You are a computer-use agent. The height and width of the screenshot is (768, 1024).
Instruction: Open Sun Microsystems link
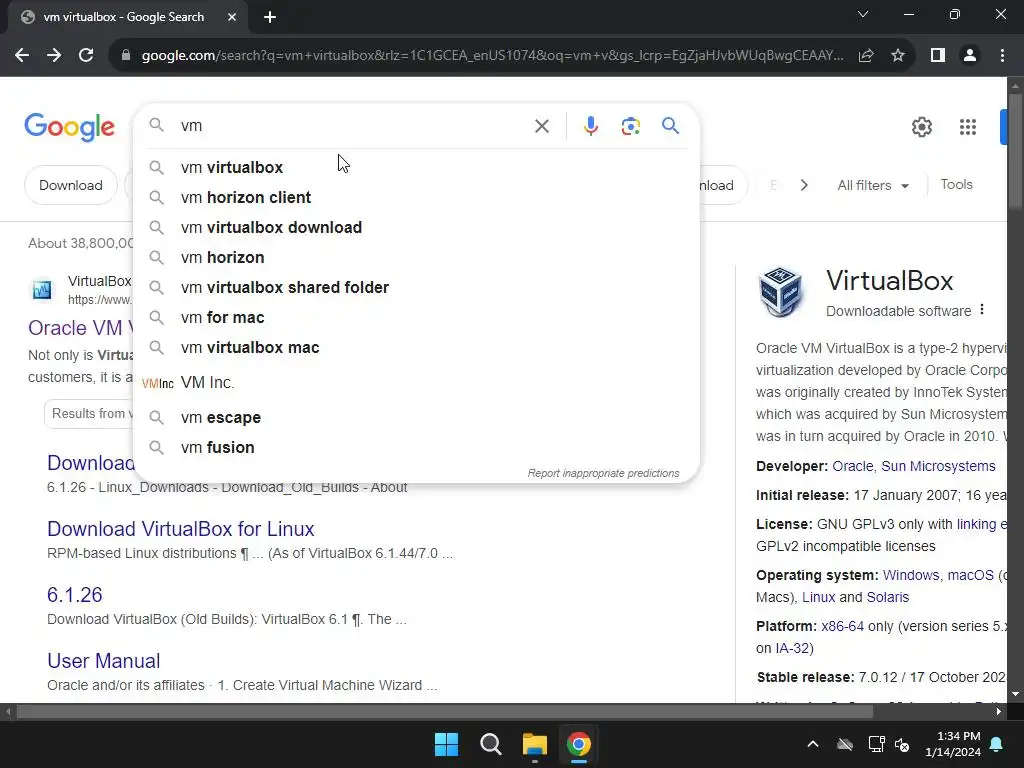(938, 466)
